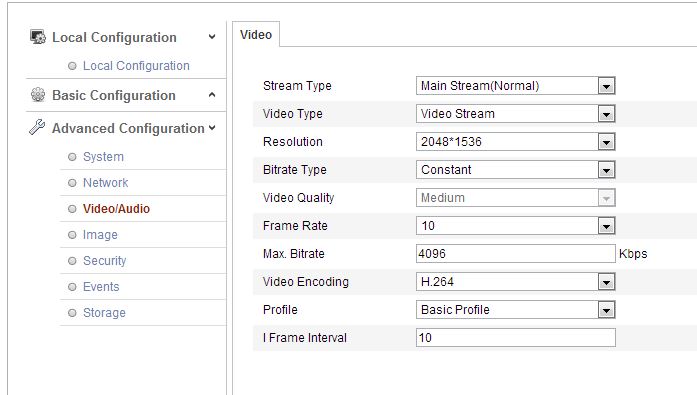Viewport: 697px width, 395px height.
Task: Go to the Events settings page
Action: coord(101,287)
